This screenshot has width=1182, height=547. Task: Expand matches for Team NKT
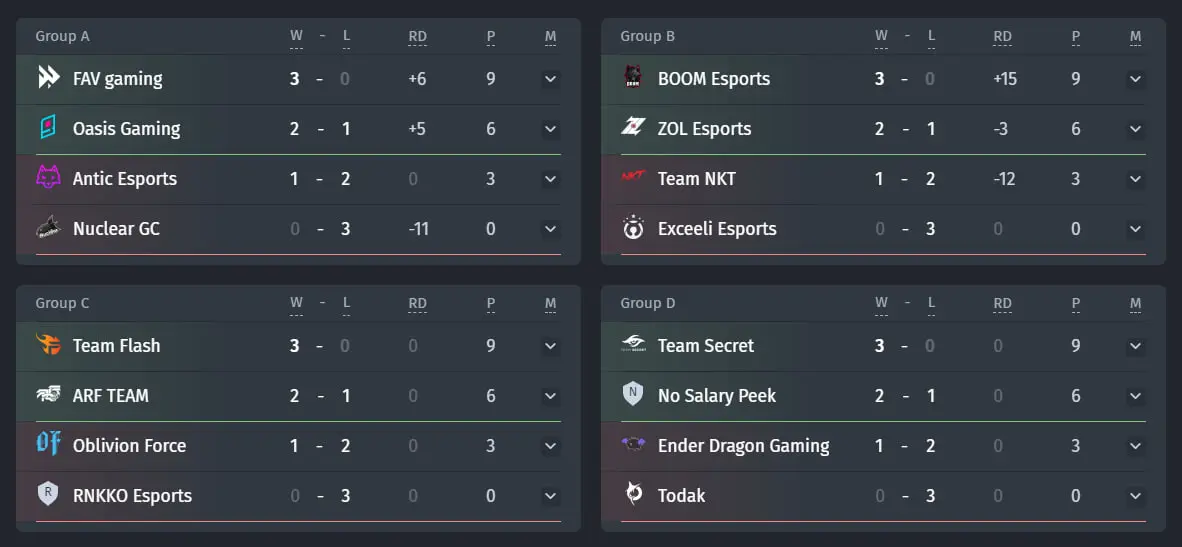[x=1135, y=179]
